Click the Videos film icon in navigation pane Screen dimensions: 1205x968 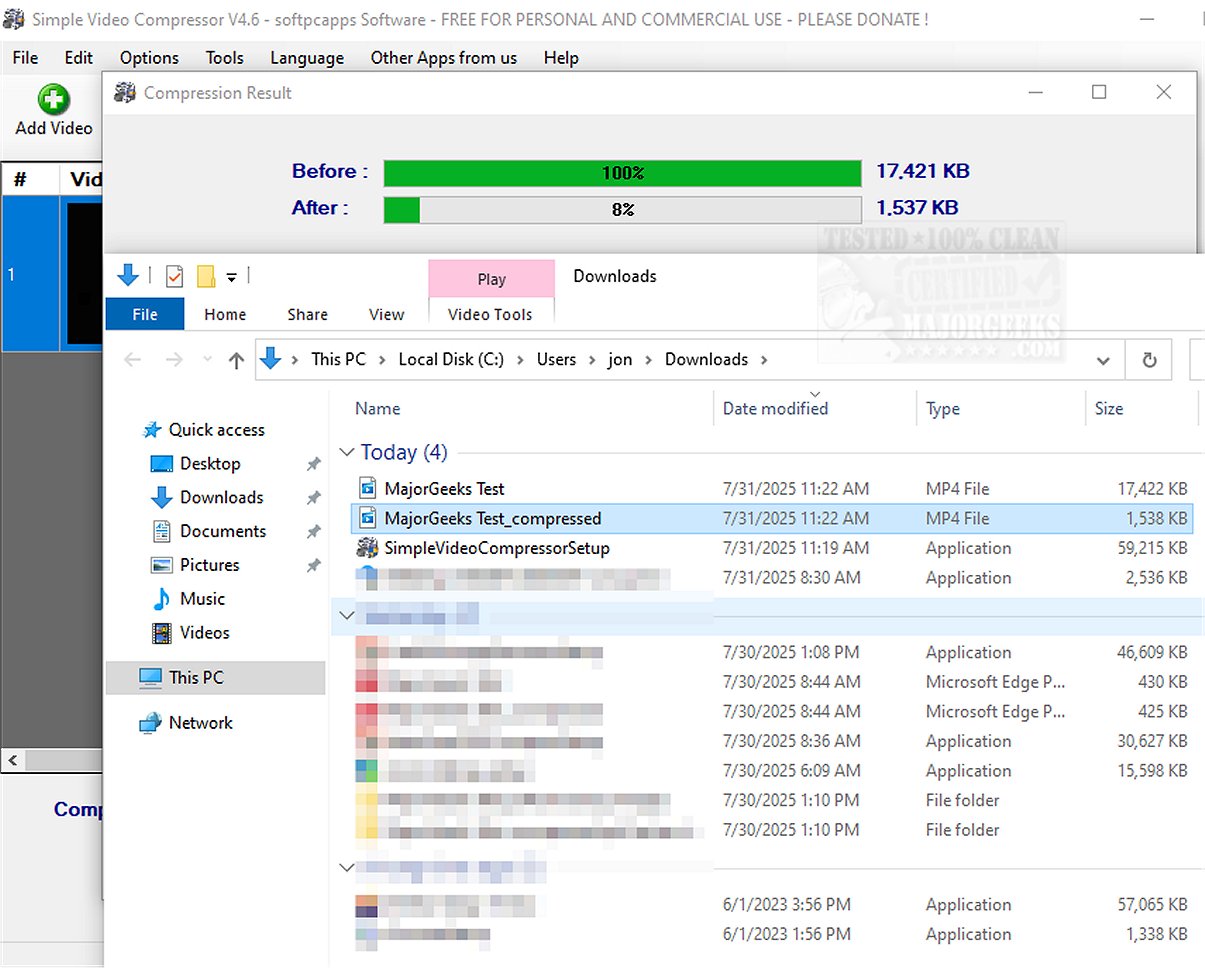(x=162, y=633)
